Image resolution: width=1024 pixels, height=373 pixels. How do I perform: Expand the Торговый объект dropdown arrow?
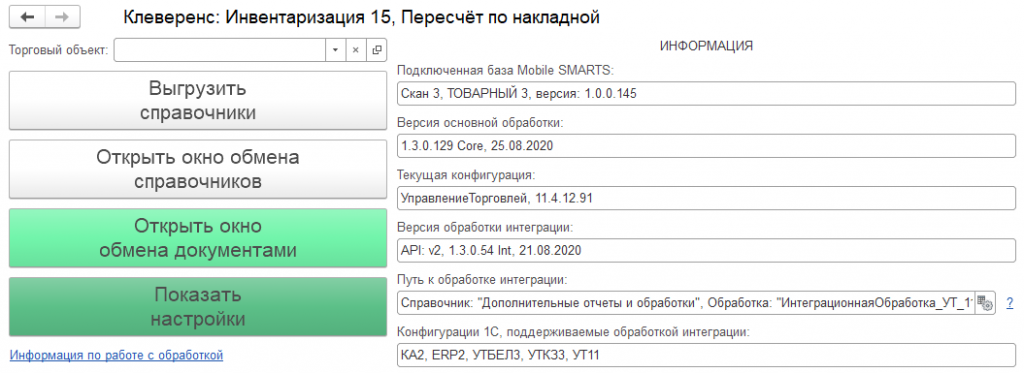click(334, 50)
